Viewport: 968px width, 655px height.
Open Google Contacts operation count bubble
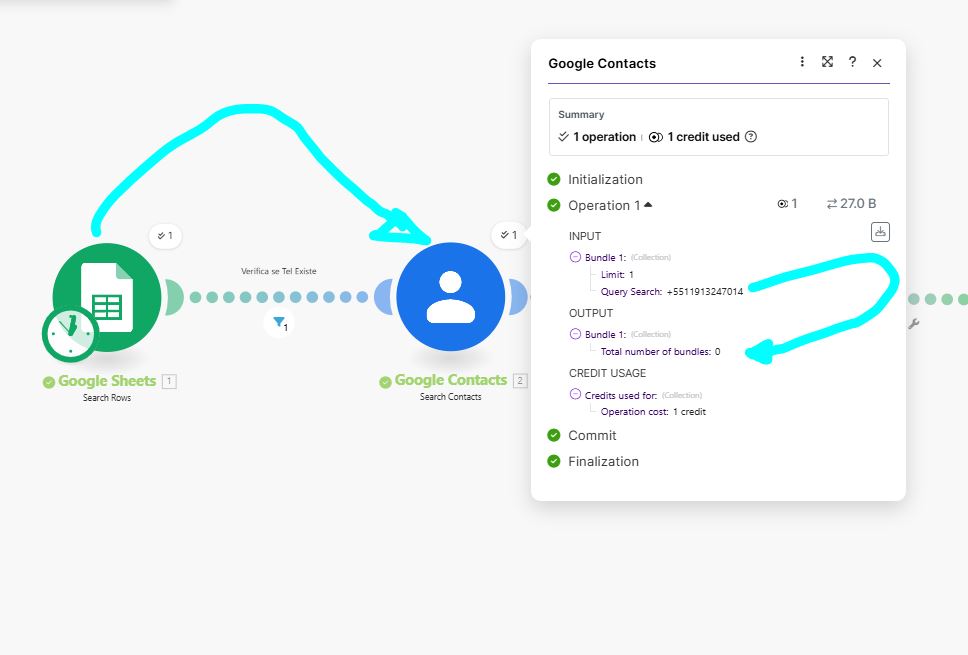[x=508, y=235]
